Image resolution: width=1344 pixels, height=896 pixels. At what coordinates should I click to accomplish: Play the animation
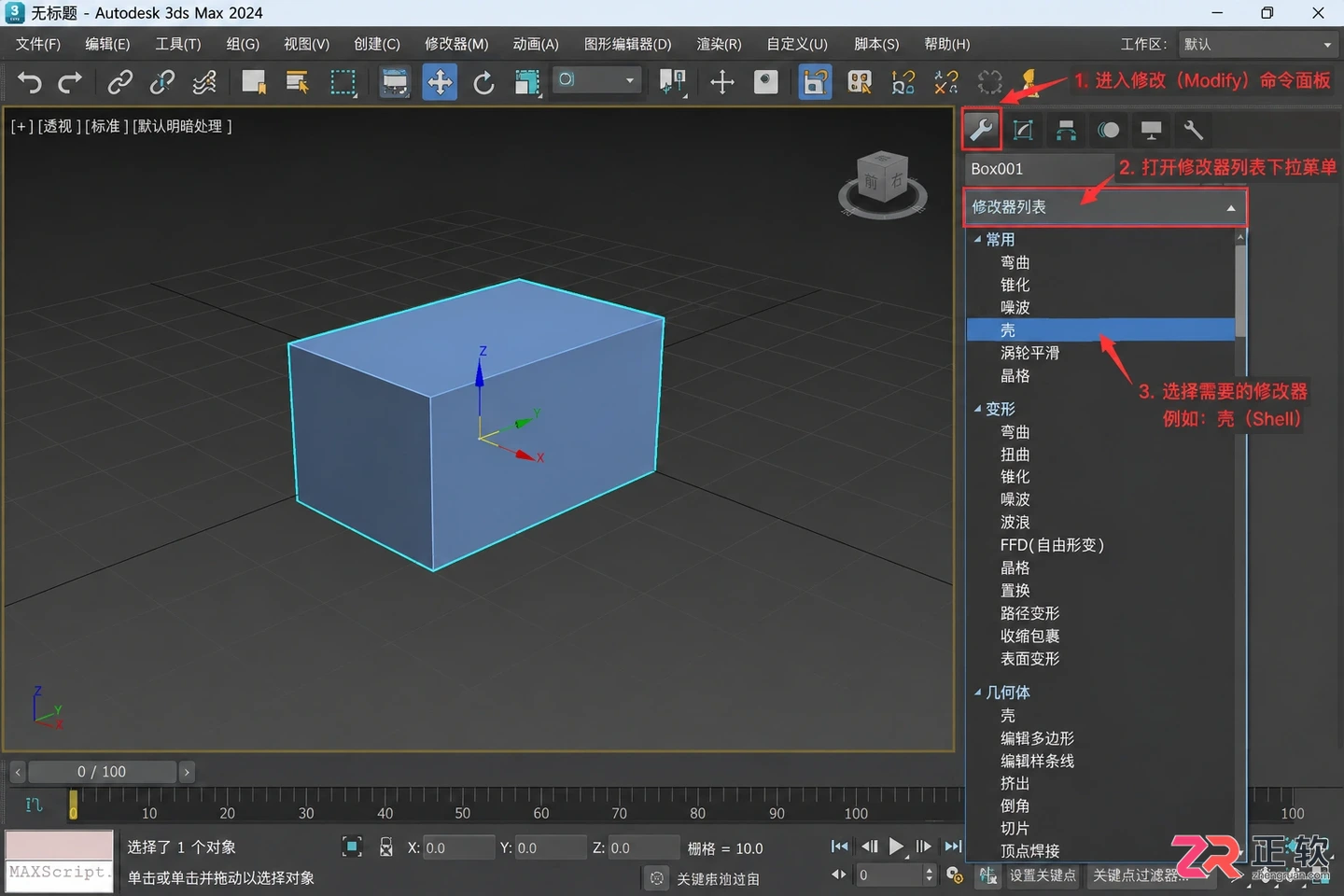pos(896,847)
